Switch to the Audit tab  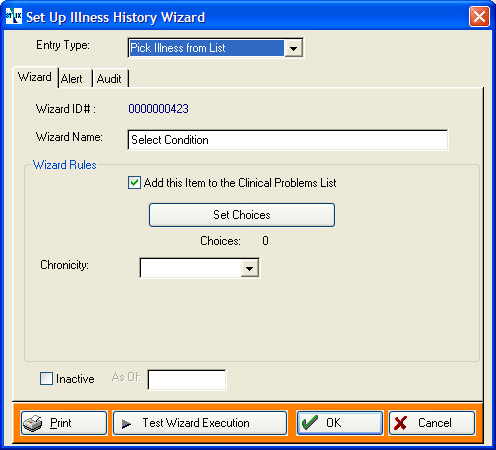click(x=109, y=79)
